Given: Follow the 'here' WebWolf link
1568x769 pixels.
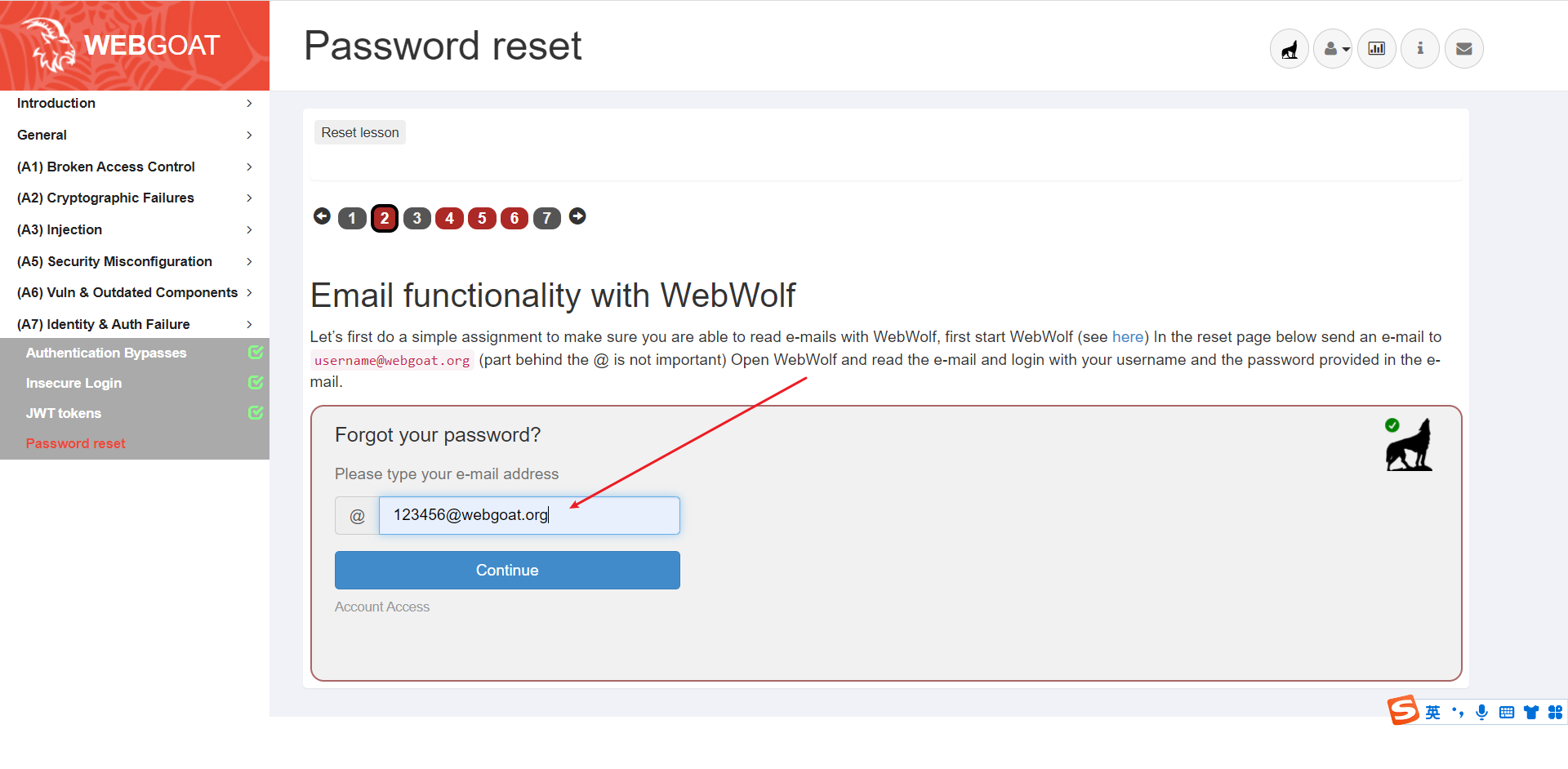Looking at the screenshot, I should point(1128,337).
